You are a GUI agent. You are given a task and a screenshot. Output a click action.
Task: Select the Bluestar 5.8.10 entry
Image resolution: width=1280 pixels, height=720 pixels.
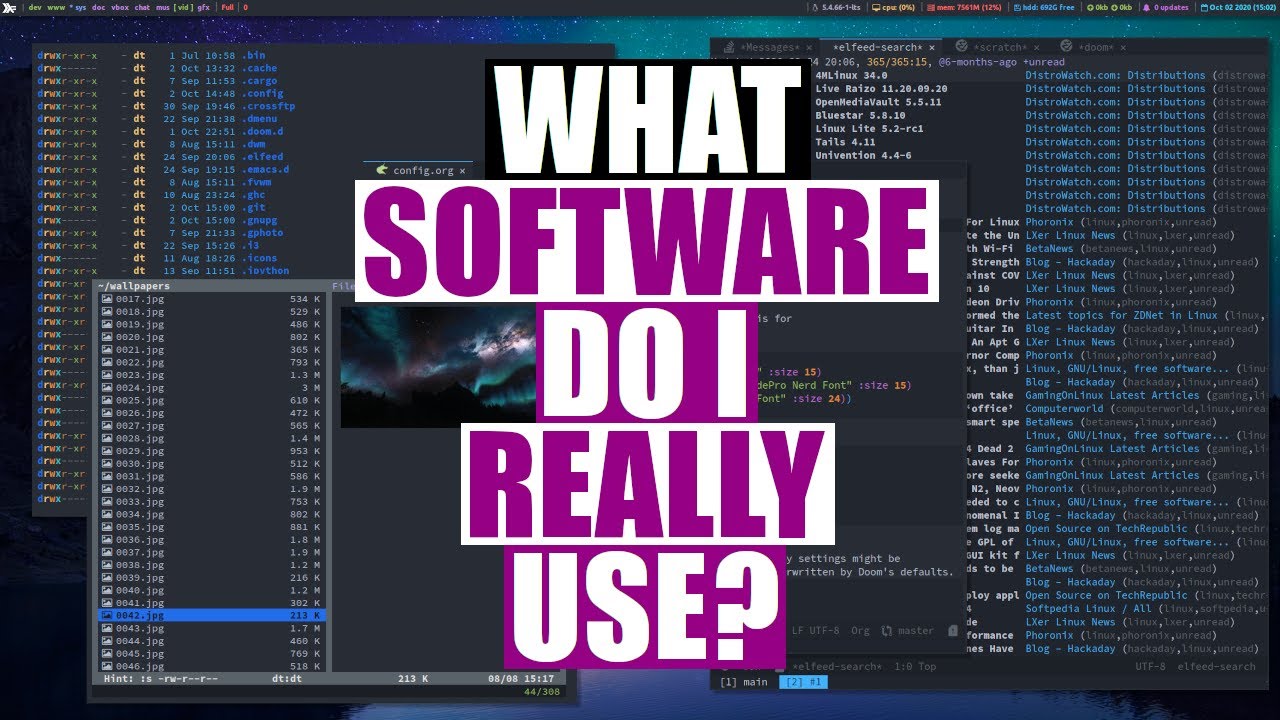[x=858, y=115]
